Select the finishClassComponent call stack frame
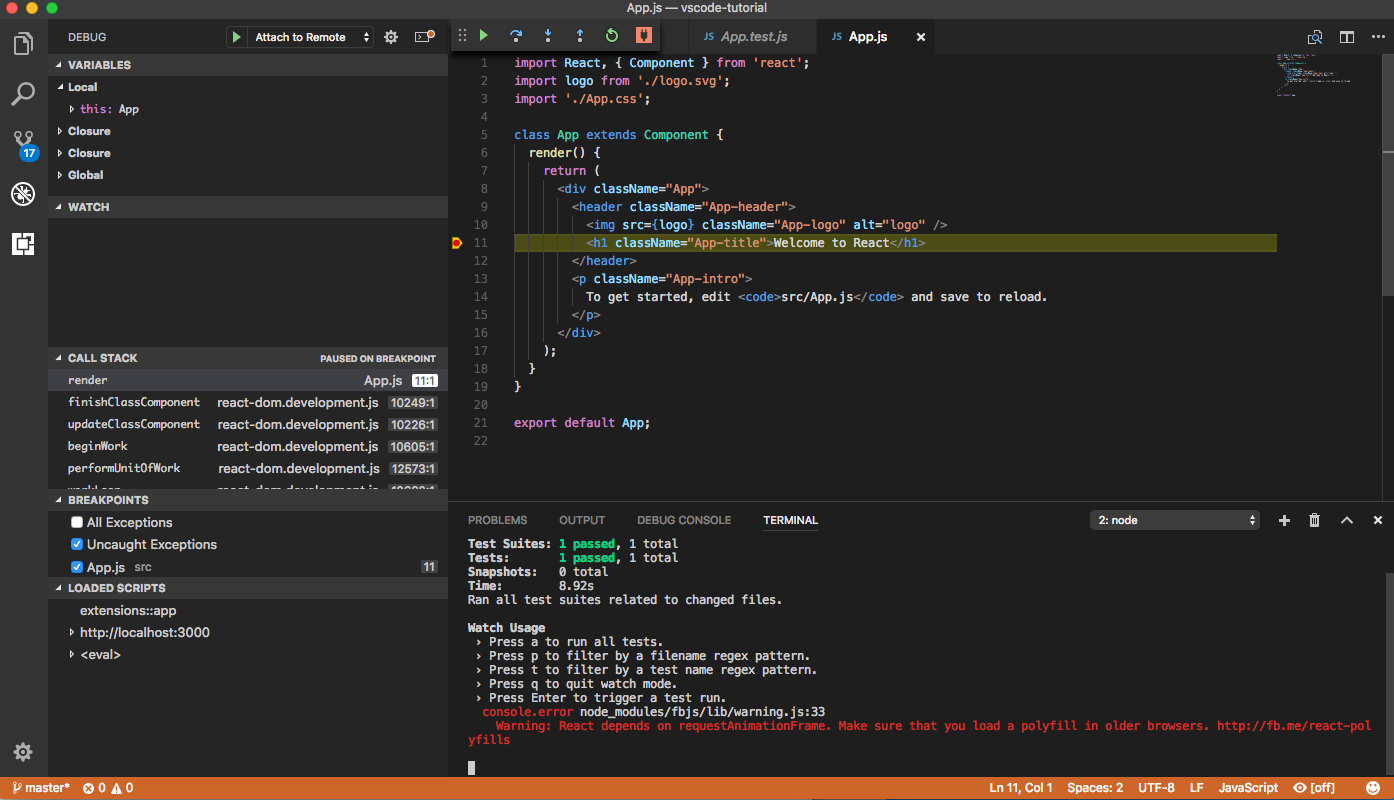Viewport: 1394px width, 800px height. tap(134, 402)
